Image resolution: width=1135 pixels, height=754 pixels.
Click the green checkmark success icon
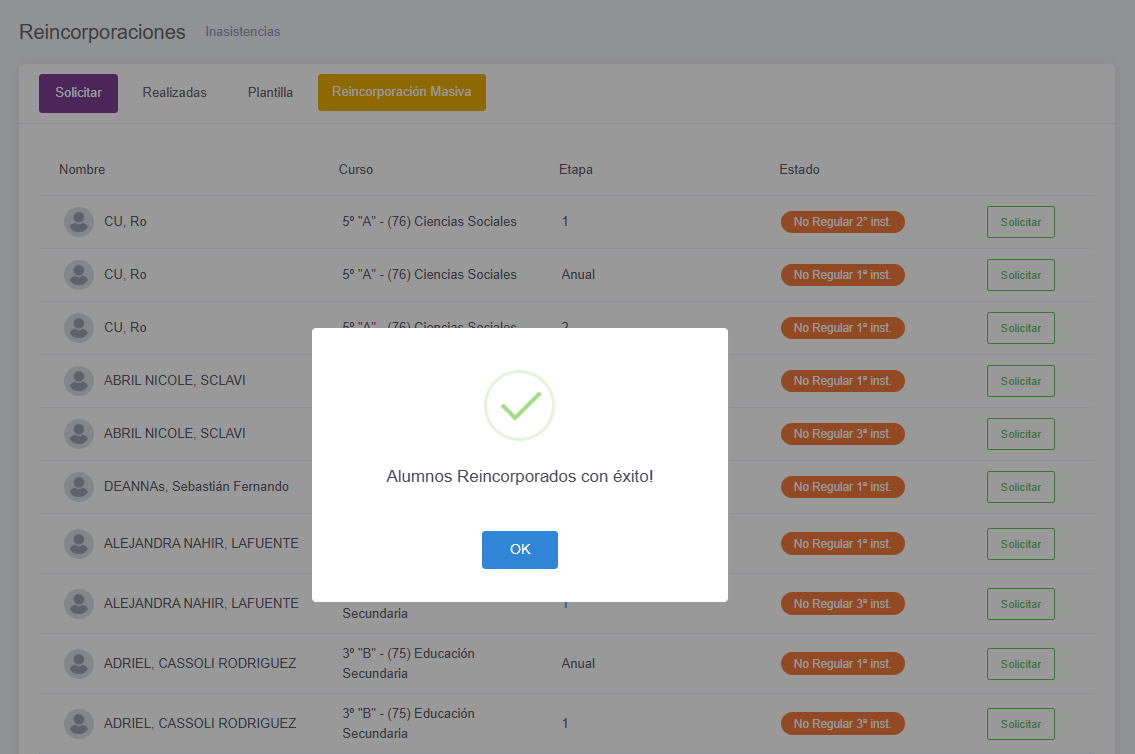(520, 405)
